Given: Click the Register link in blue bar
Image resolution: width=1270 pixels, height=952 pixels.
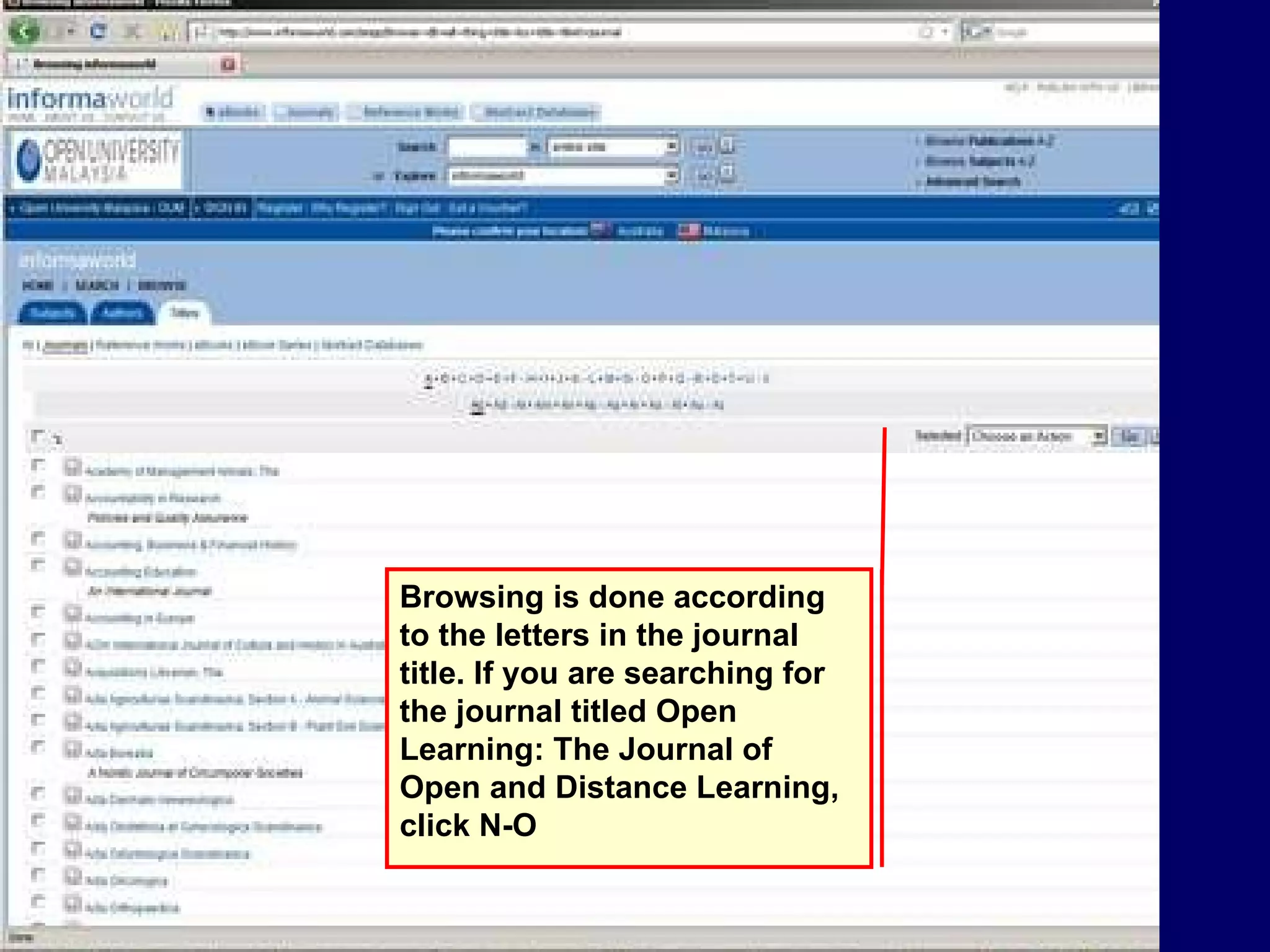Looking at the screenshot, I should 279,208.
